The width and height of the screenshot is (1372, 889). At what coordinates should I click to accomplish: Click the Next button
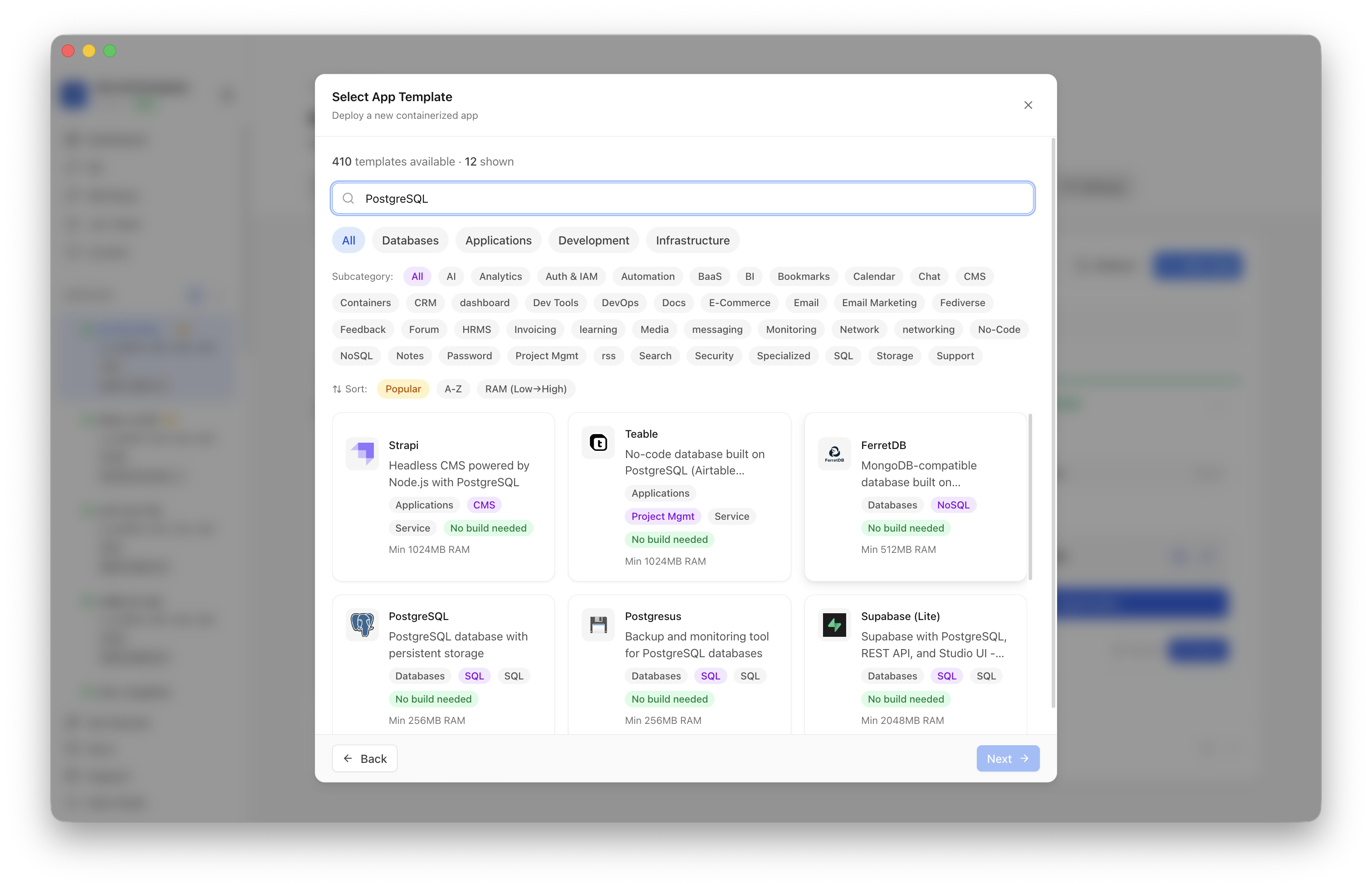click(1008, 758)
